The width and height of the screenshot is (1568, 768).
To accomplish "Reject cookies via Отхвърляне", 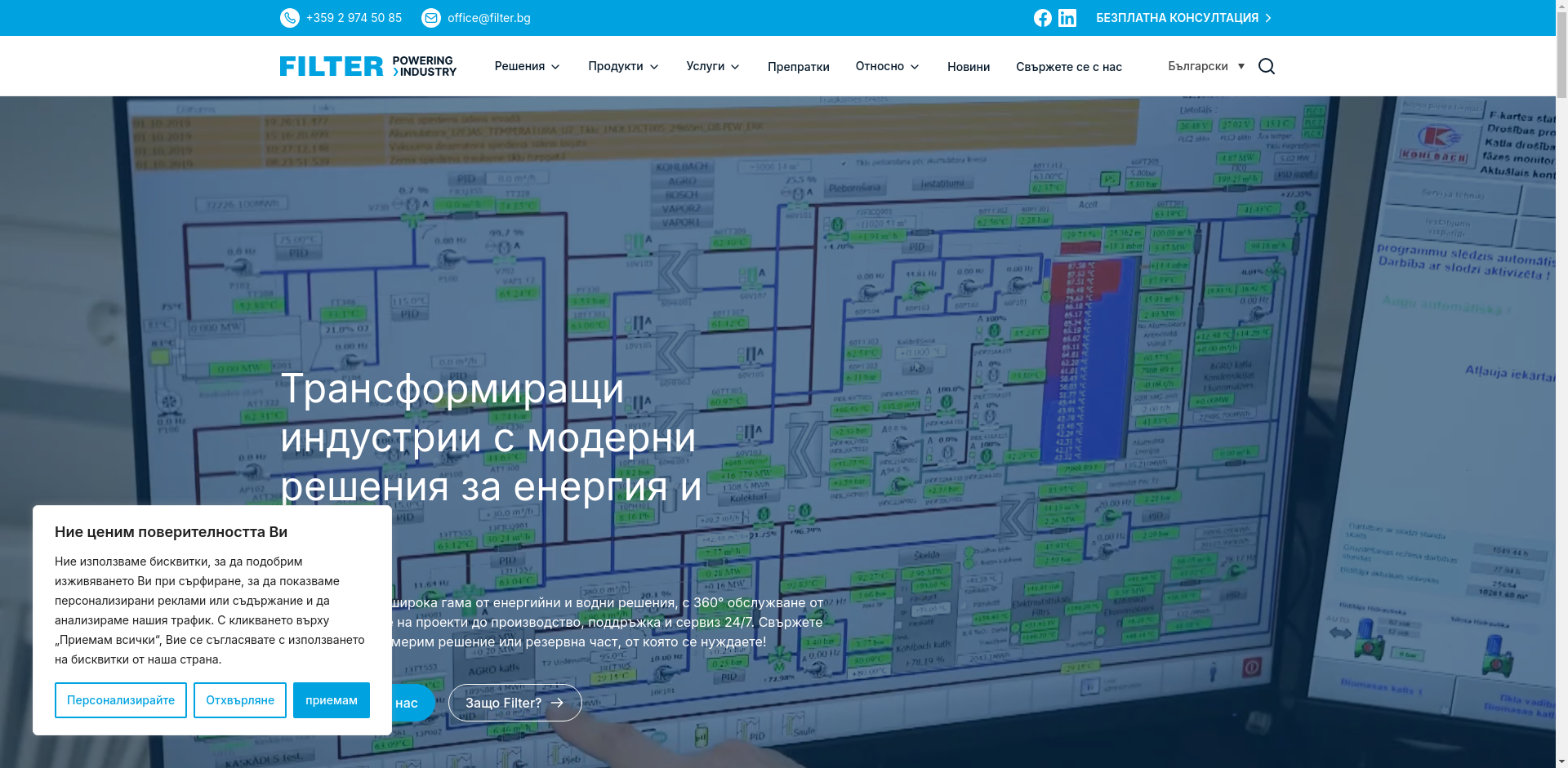I will [239, 699].
